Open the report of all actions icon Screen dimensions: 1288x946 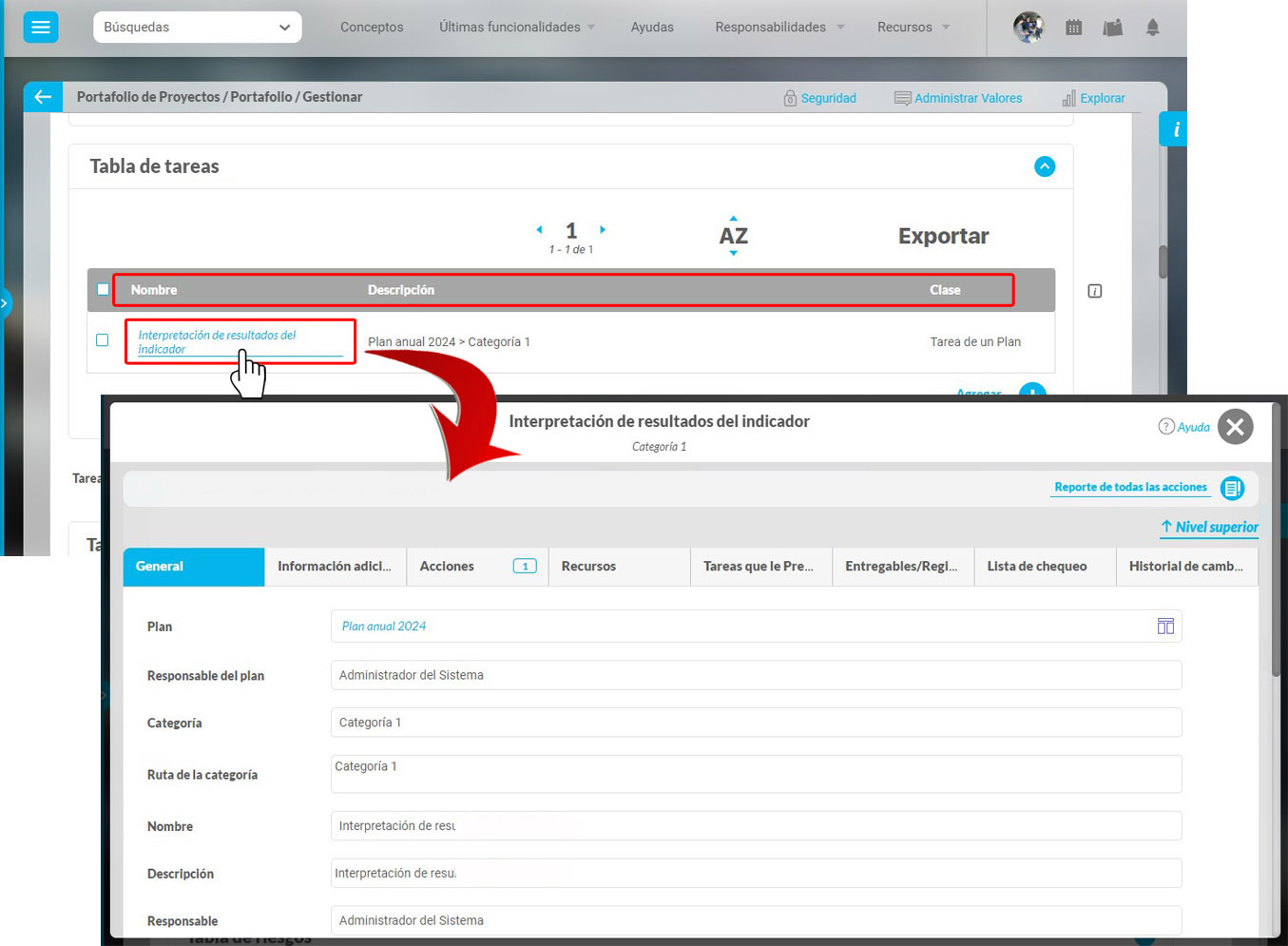[x=1232, y=488]
